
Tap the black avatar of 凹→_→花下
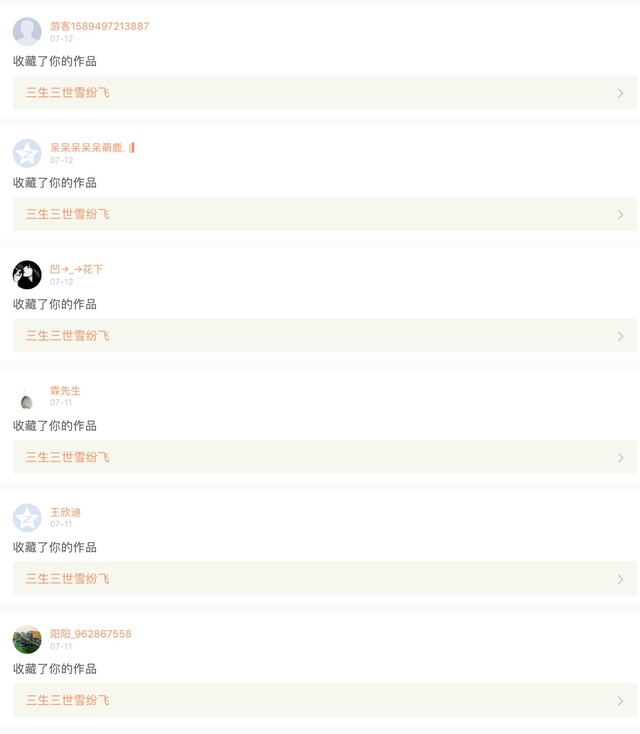click(x=27, y=275)
